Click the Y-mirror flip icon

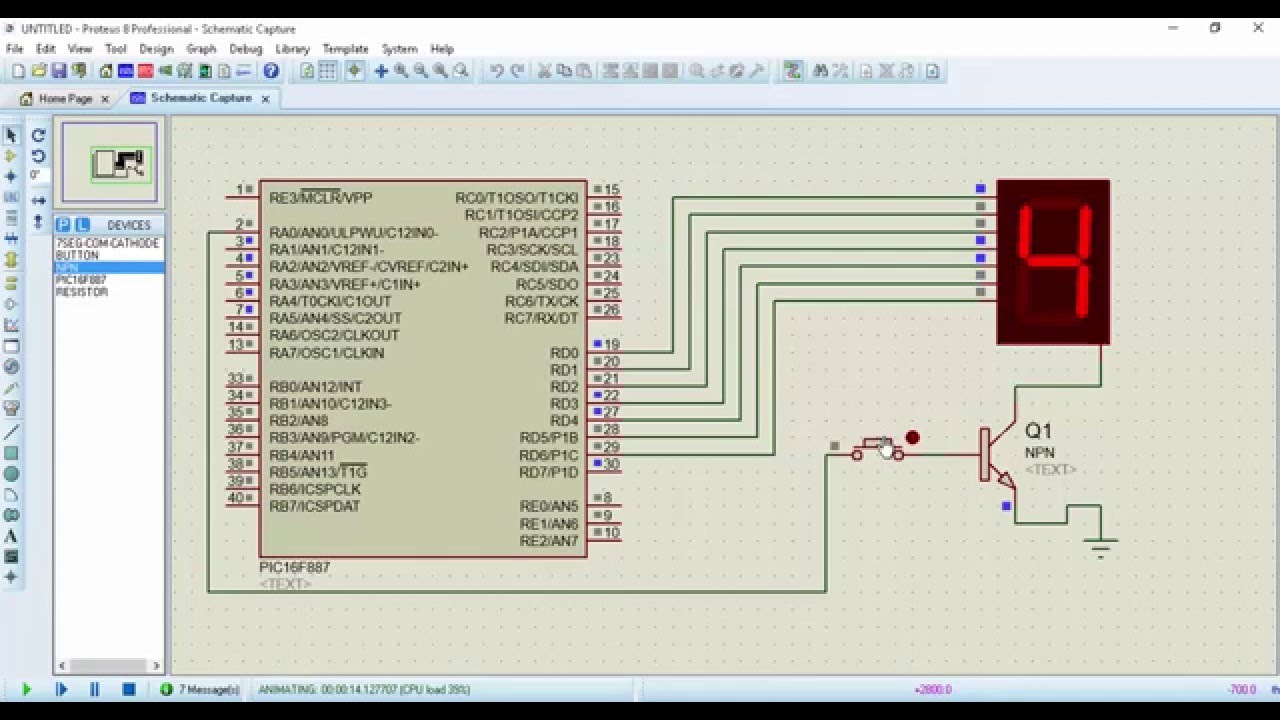(38, 221)
